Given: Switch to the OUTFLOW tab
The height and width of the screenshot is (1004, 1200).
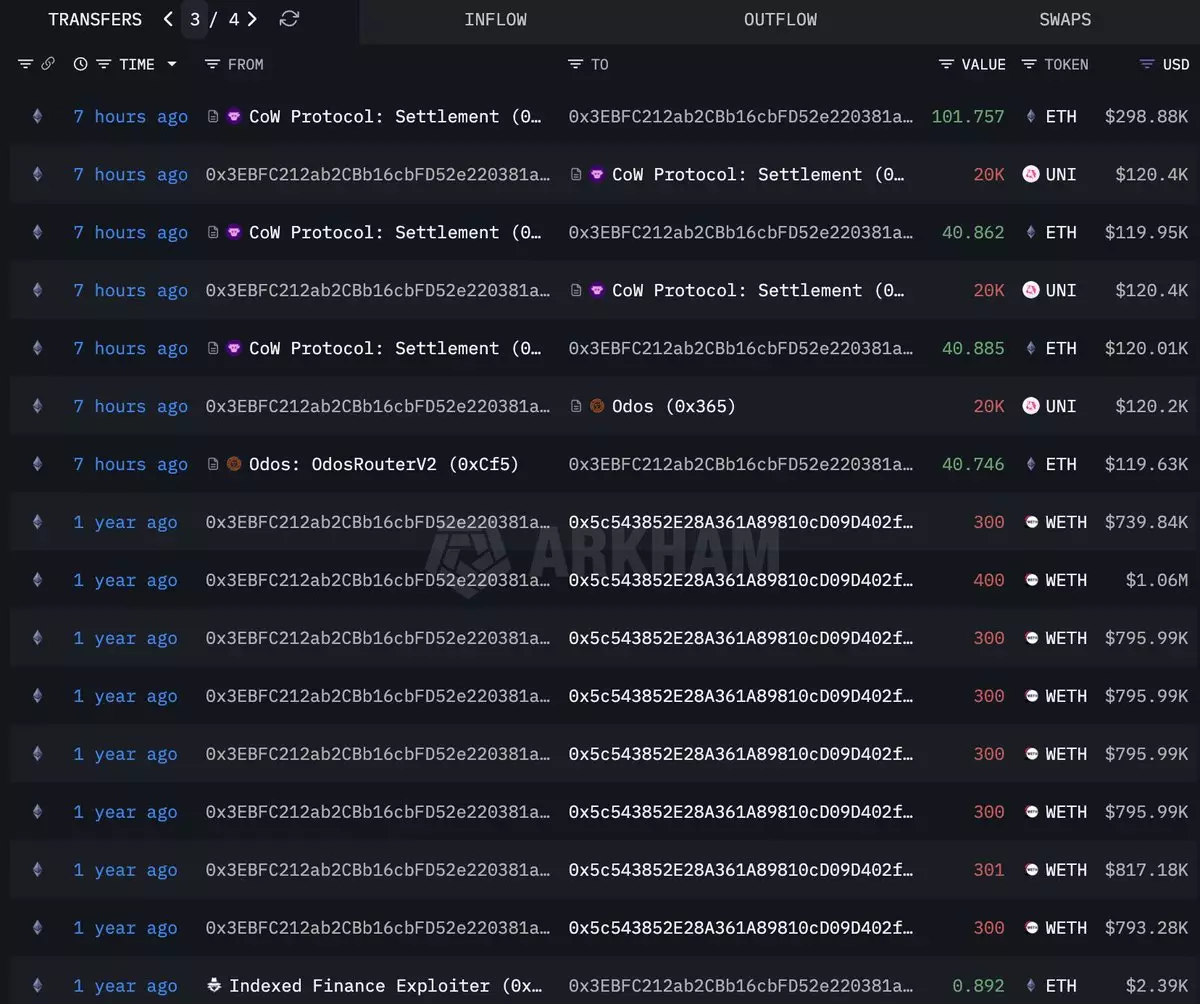Looking at the screenshot, I should (780, 20).
